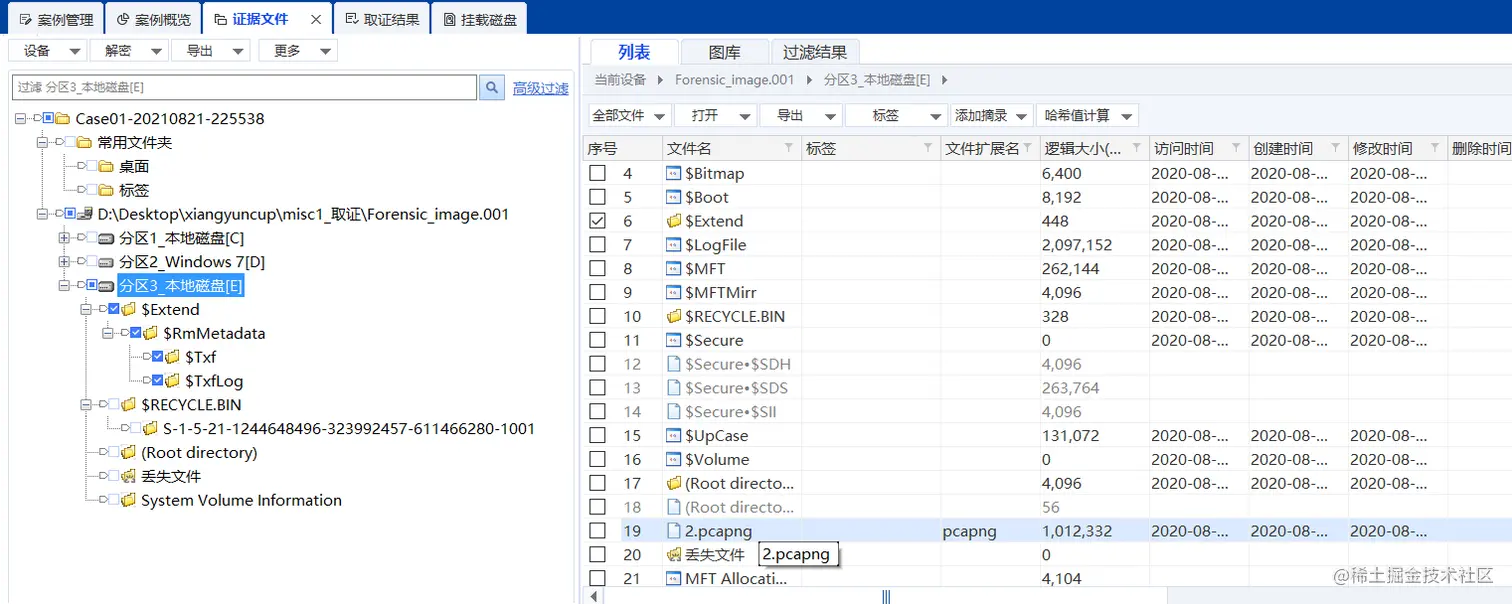
Task: Open the 全部文件 filter dropdown
Action: click(629, 116)
